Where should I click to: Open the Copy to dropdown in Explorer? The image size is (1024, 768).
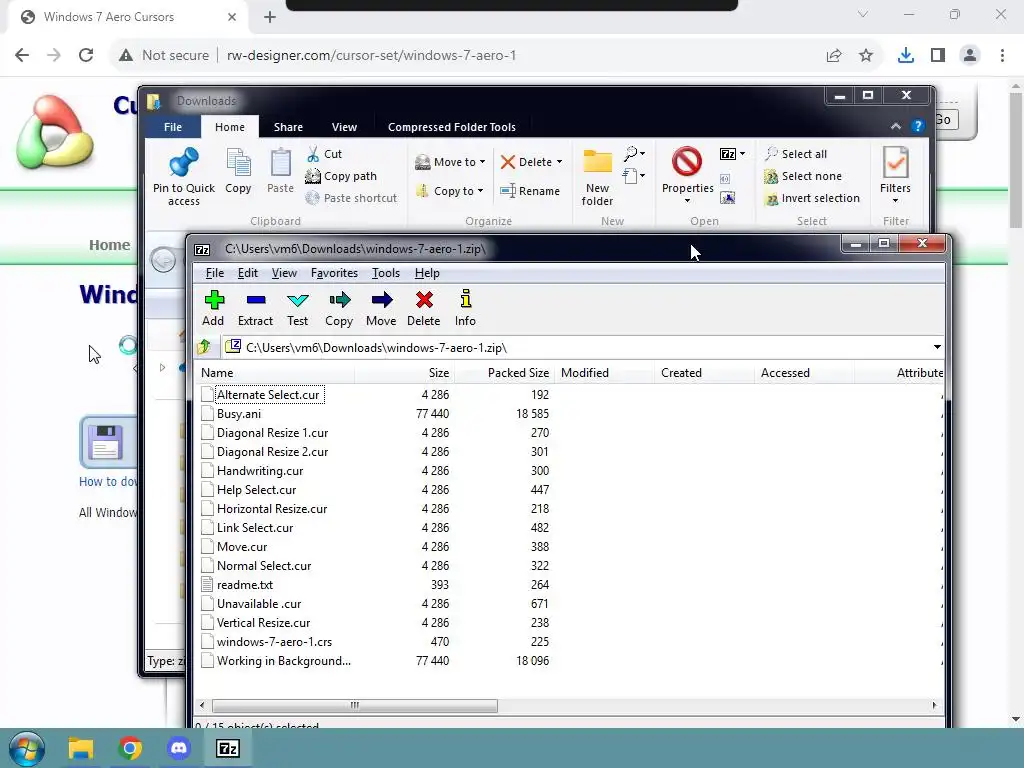pos(450,191)
